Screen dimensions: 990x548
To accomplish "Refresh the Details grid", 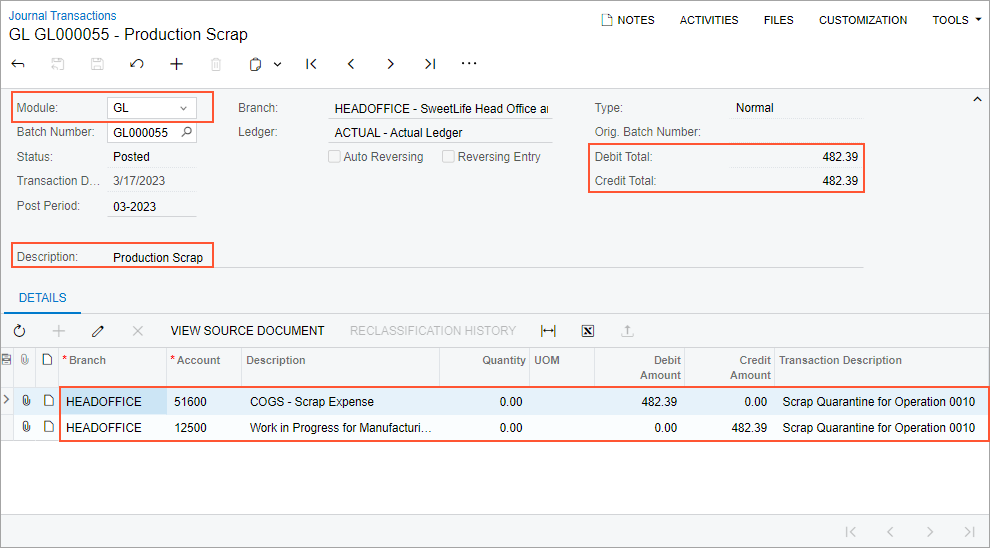I will [19, 331].
